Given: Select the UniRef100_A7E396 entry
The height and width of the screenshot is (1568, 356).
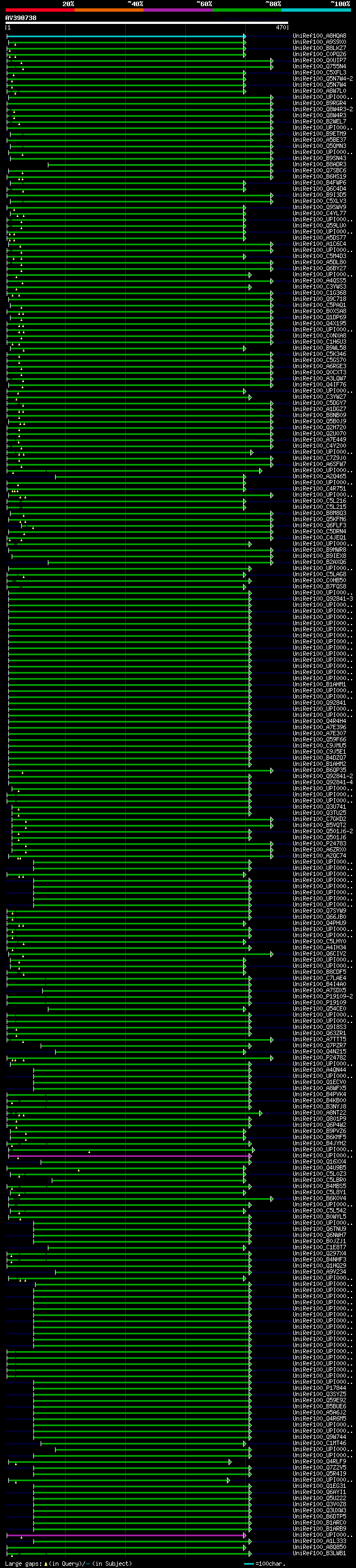Looking at the screenshot, I should point(319,728).
